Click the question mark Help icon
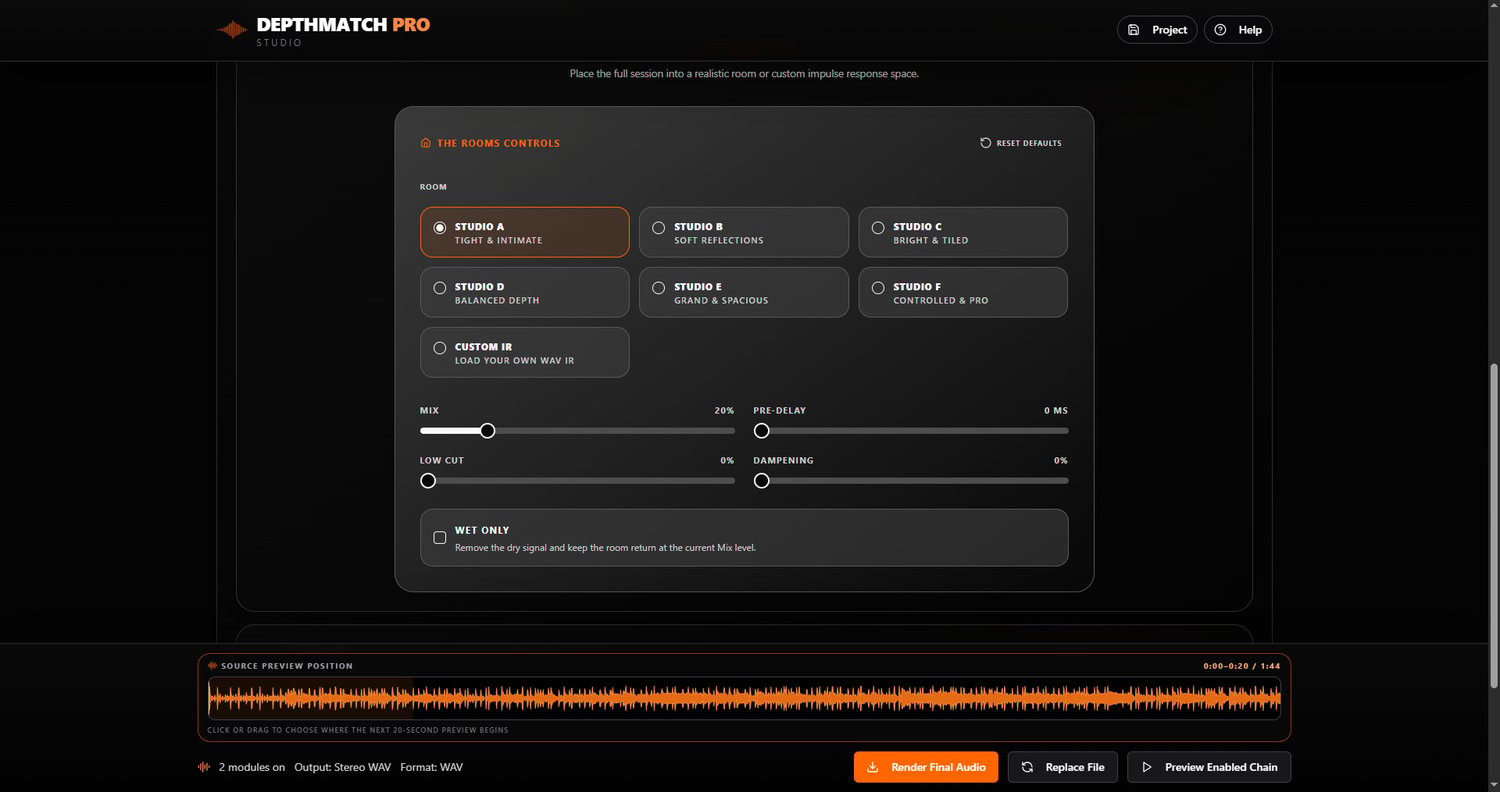Viewport: 1500px width, 792px height. tap(1220, 30)
